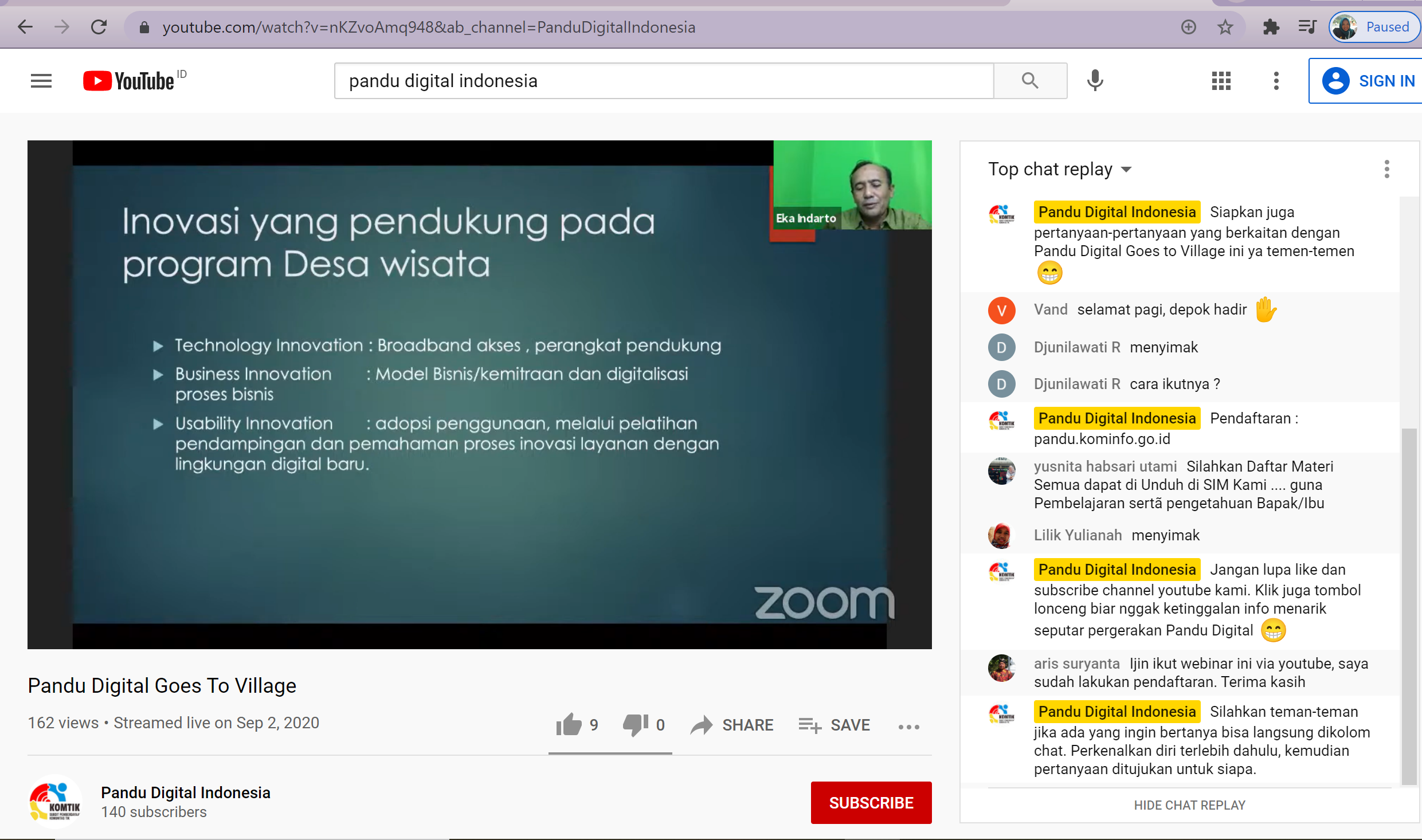
Task: Click the browser extensions puzzle icon
Action: (1271, 27)
